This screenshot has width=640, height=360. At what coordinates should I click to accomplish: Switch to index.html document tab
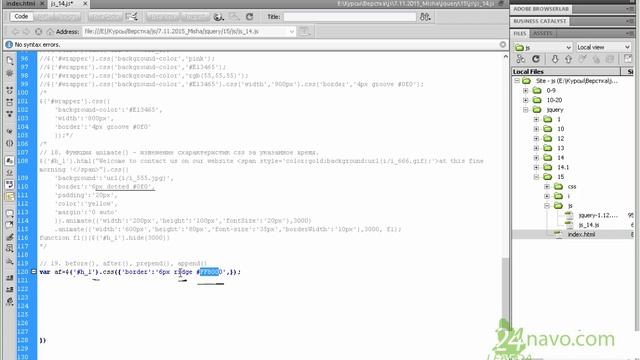(x=20, y=4)
